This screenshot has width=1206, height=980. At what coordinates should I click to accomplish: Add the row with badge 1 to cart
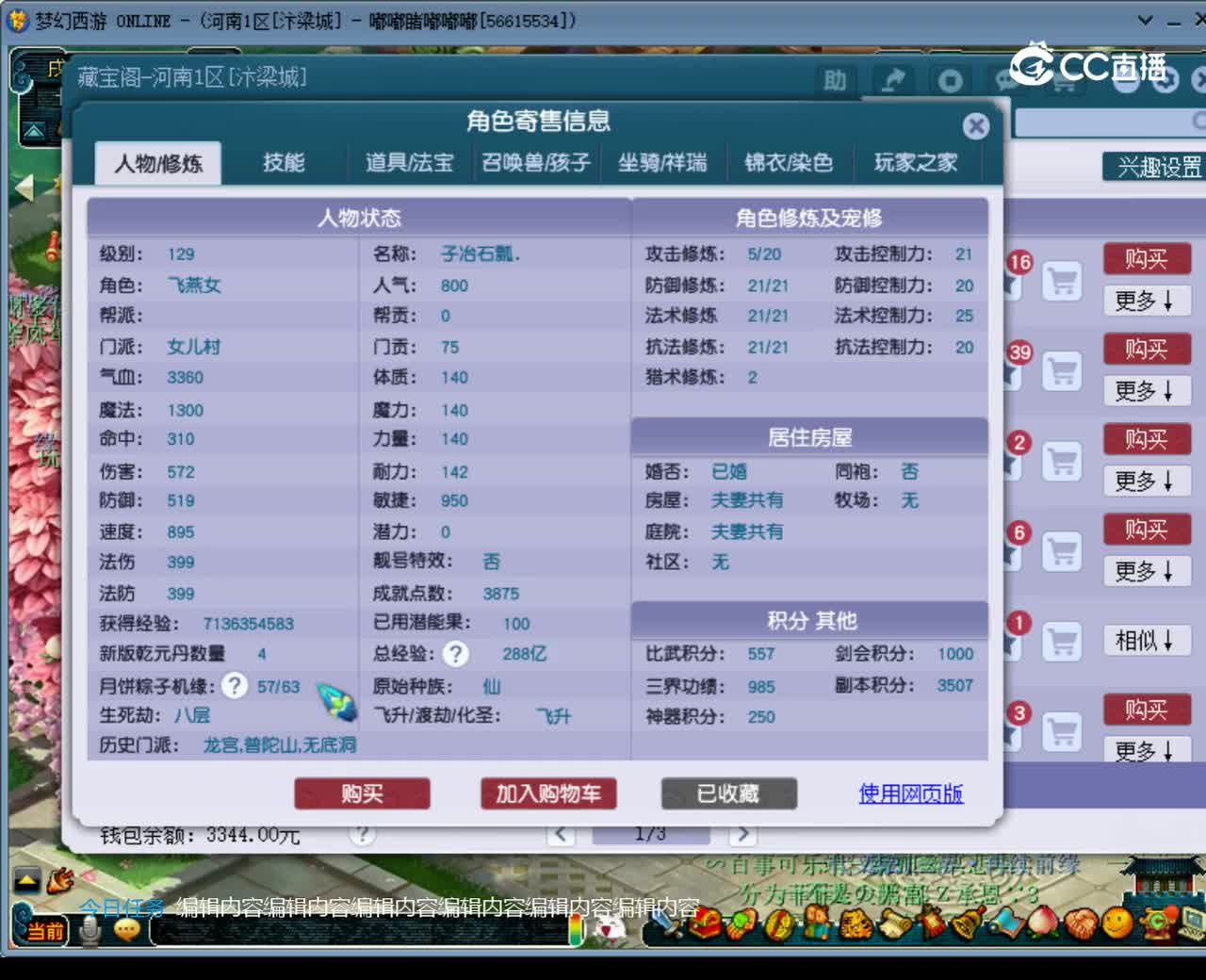point(1062,643)
